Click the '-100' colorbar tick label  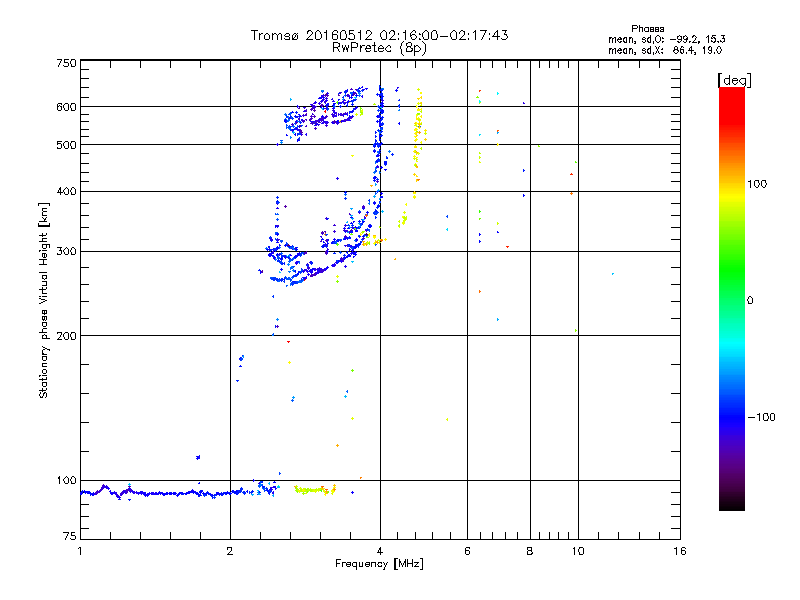761,417
